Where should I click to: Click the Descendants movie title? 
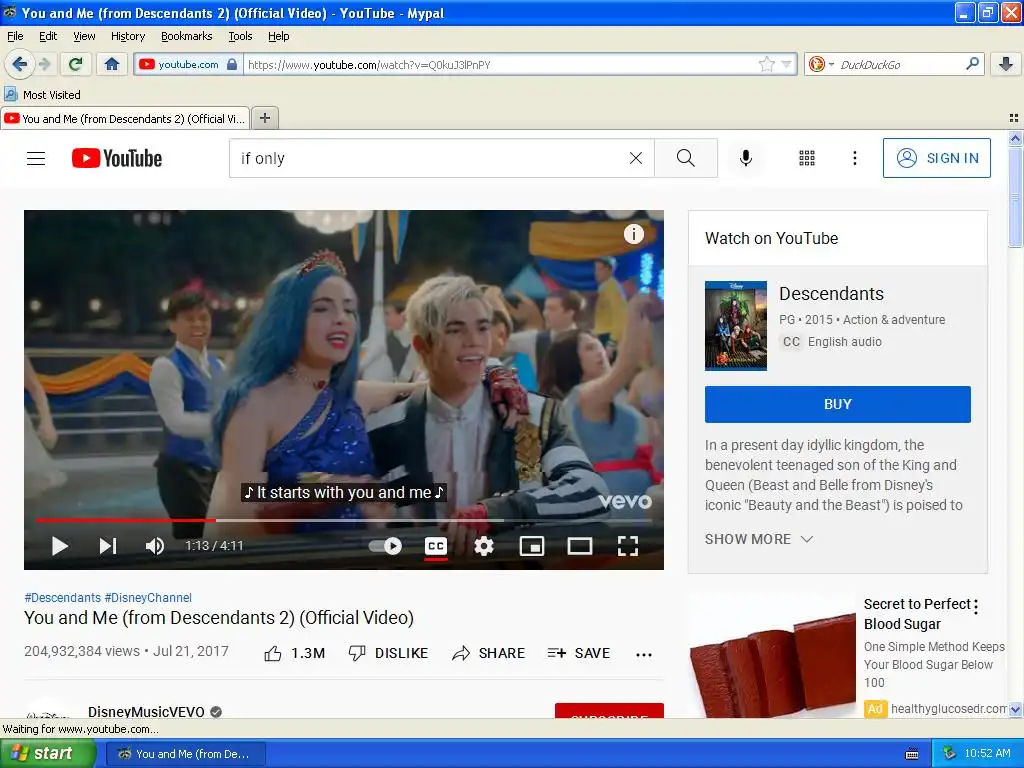coord(831,294)
